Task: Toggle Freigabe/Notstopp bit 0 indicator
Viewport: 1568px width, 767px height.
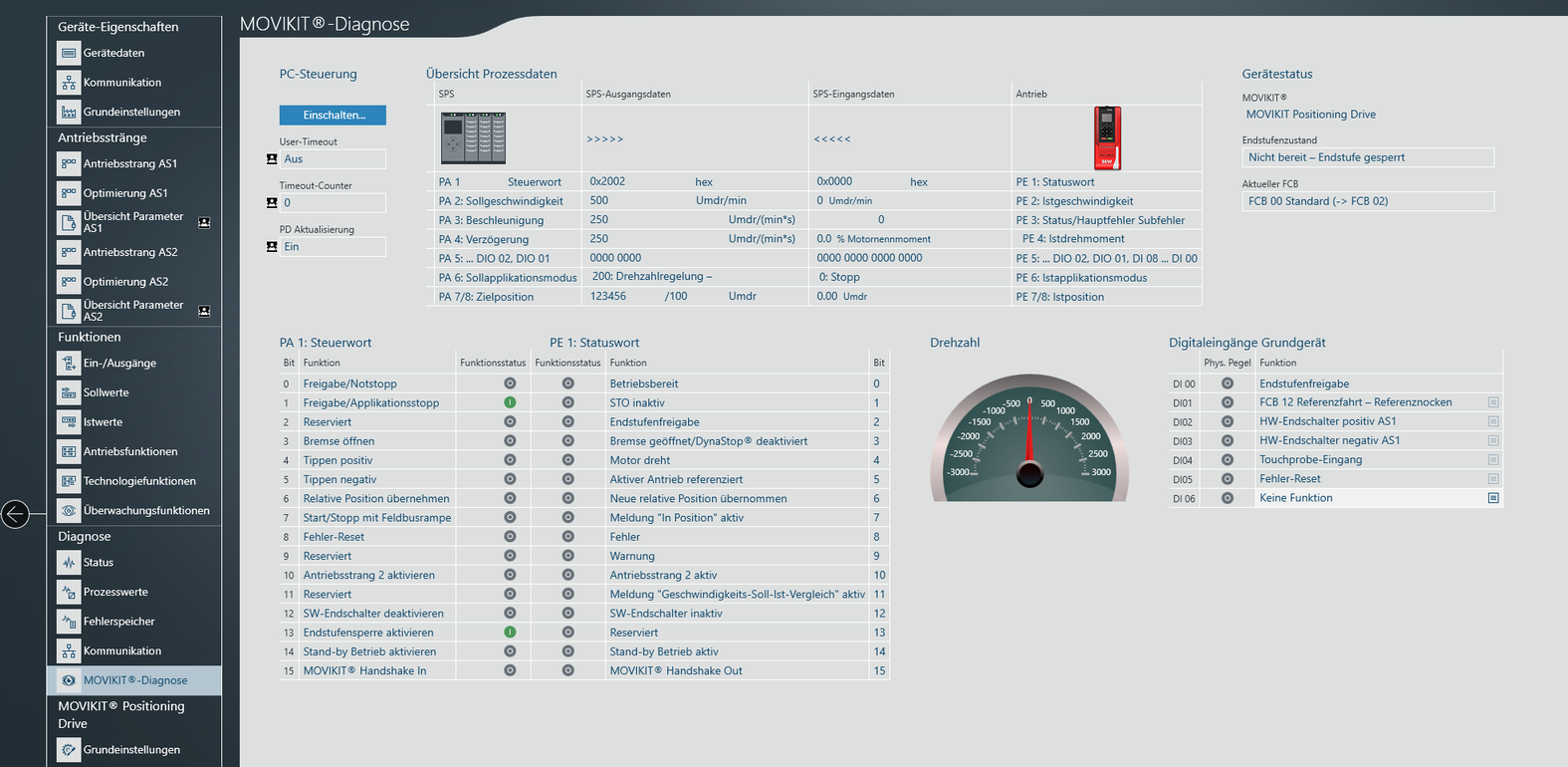Action: (x=510, y=383)
